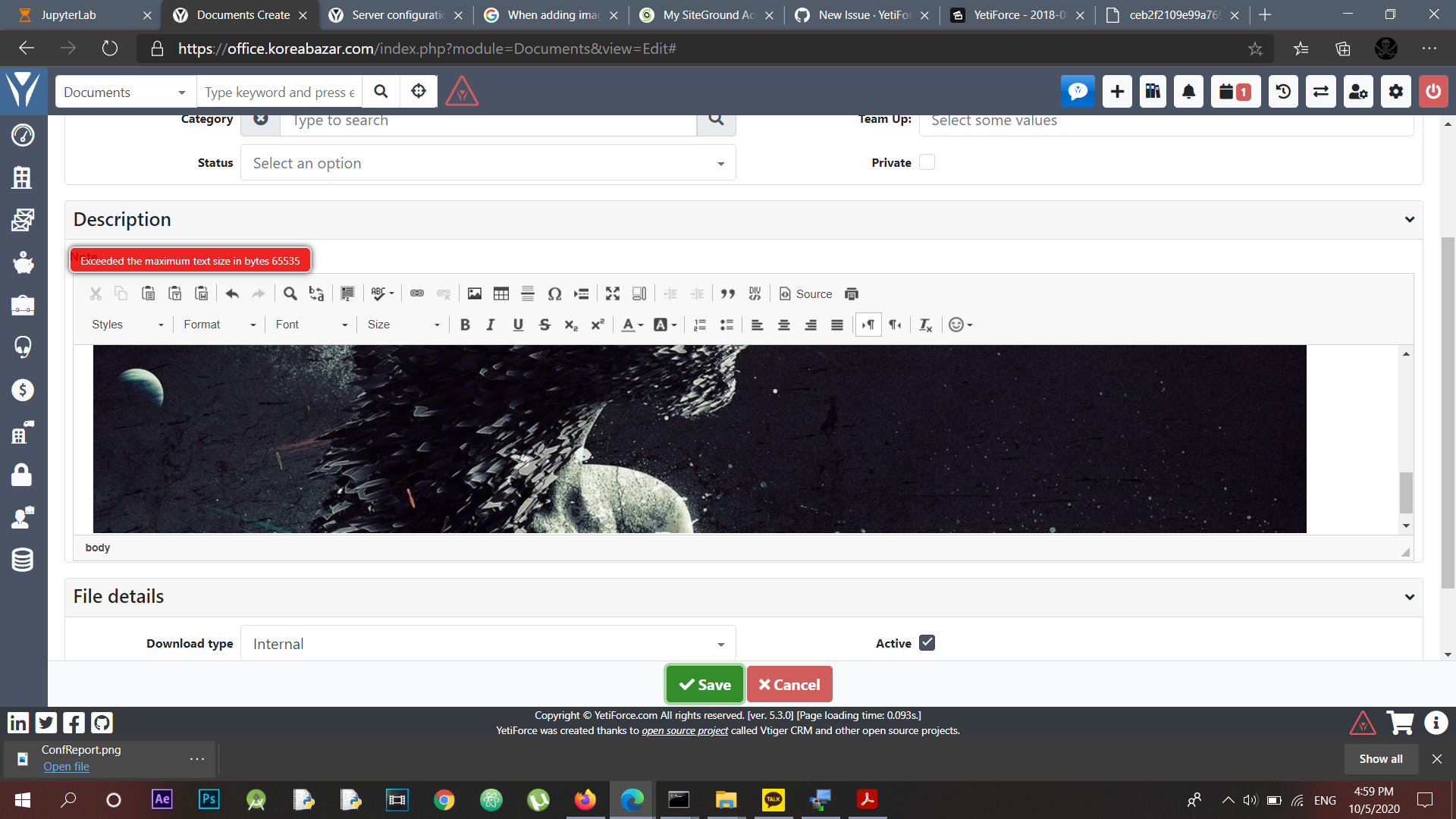Screen dimensions: 1456x819
Task: Insert a table using the Table icon
Action: (501, 293)
